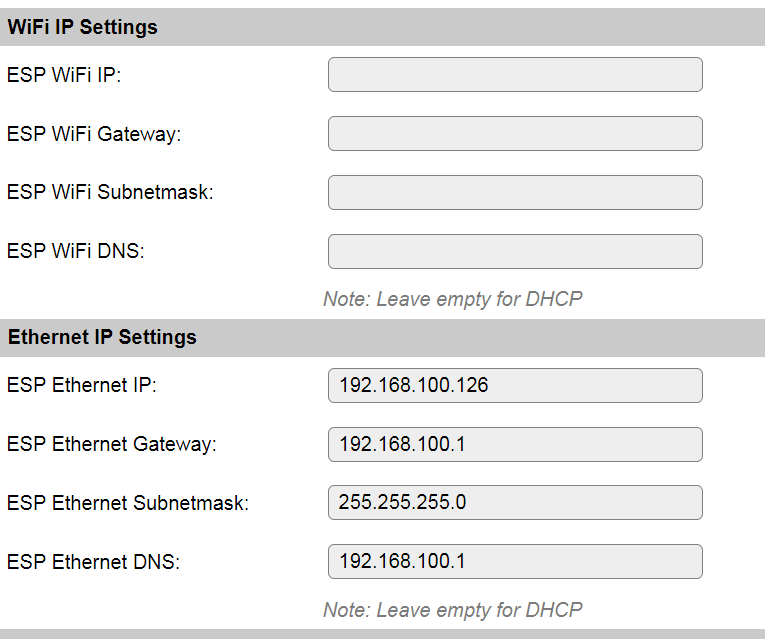
Task: Click the DHCP note under Ethernet settings
Action: coord(452,609)
